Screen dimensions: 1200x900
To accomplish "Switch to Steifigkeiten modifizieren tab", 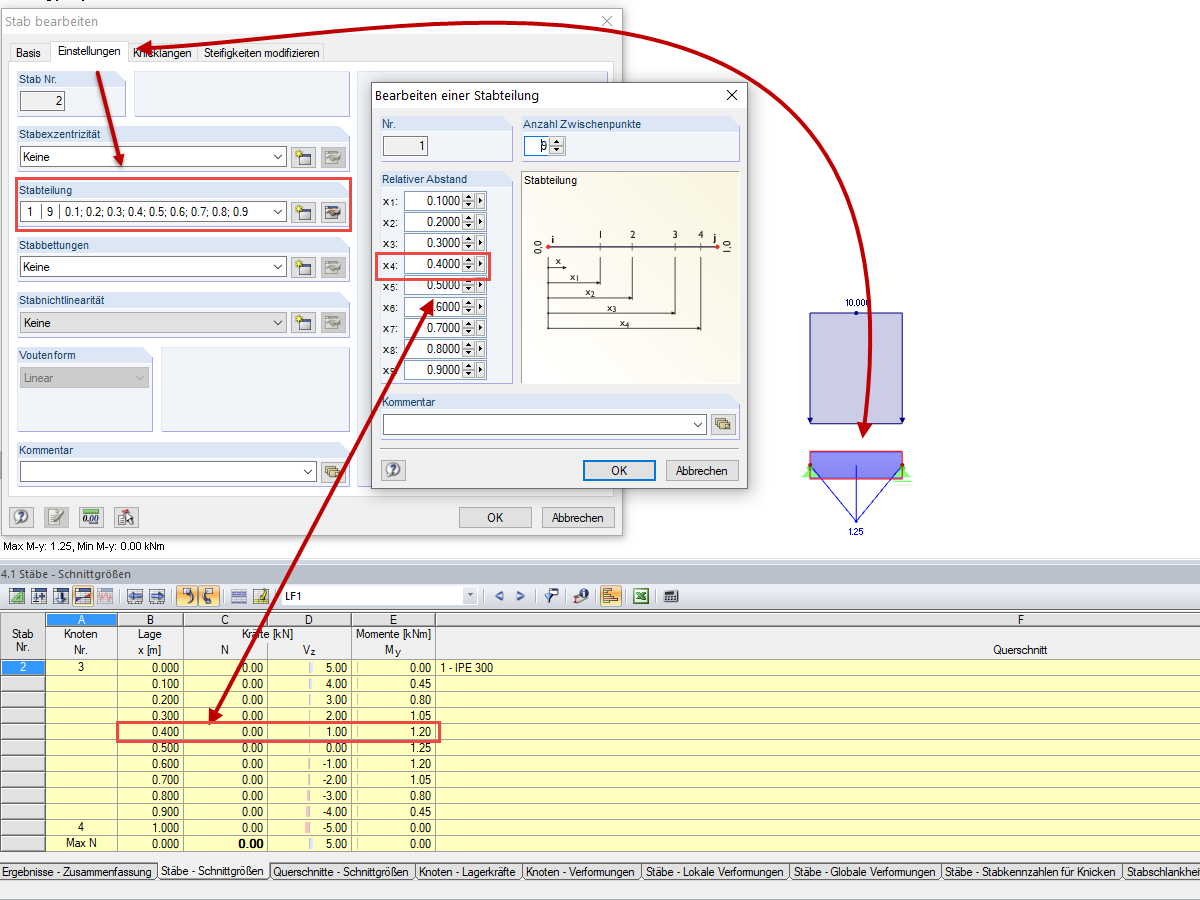I will pyautogui.click(x=263, y=53).
